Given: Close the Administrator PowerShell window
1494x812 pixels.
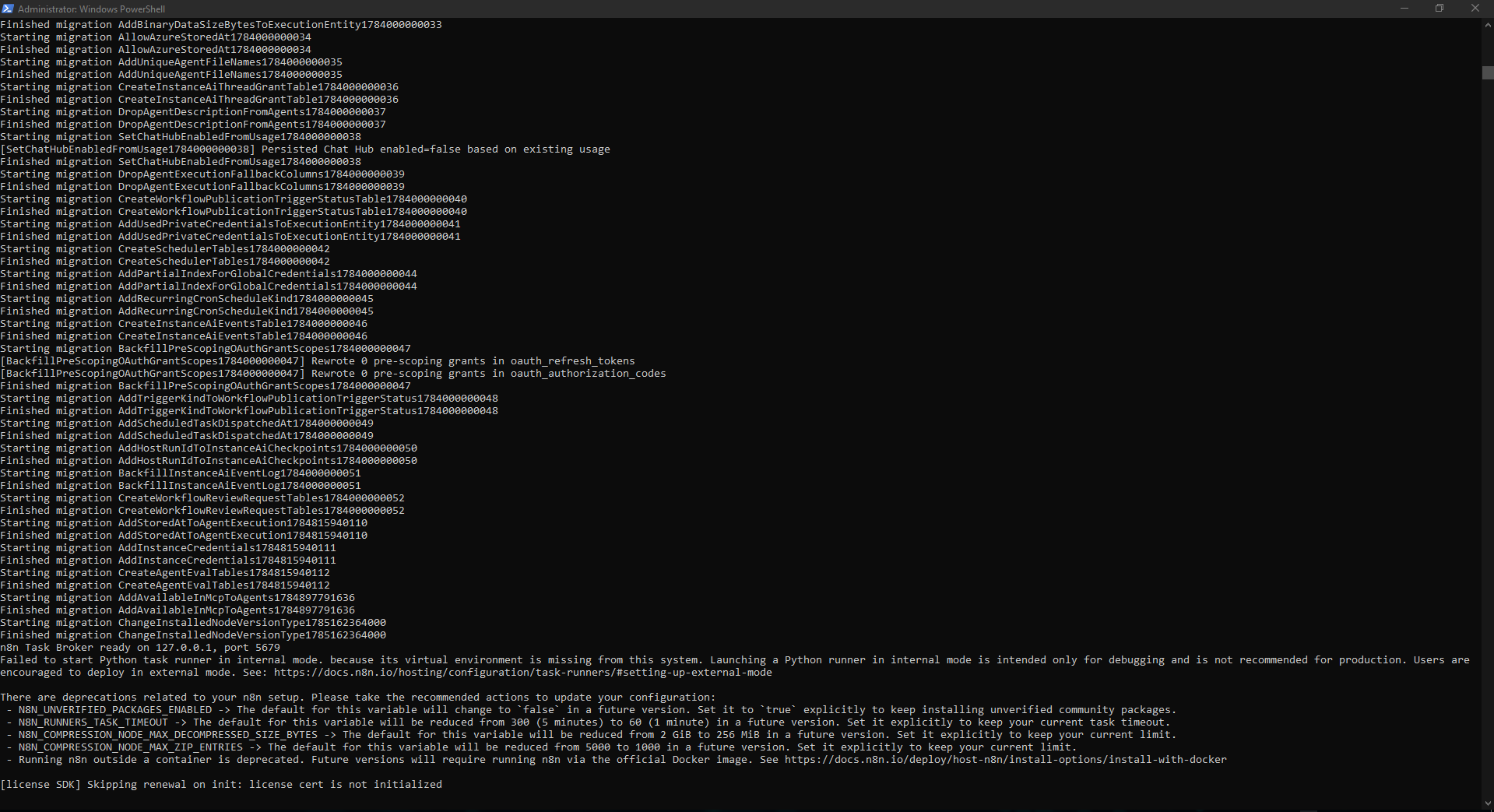Looking at the screenshot, I should [x=1475, y=9].
